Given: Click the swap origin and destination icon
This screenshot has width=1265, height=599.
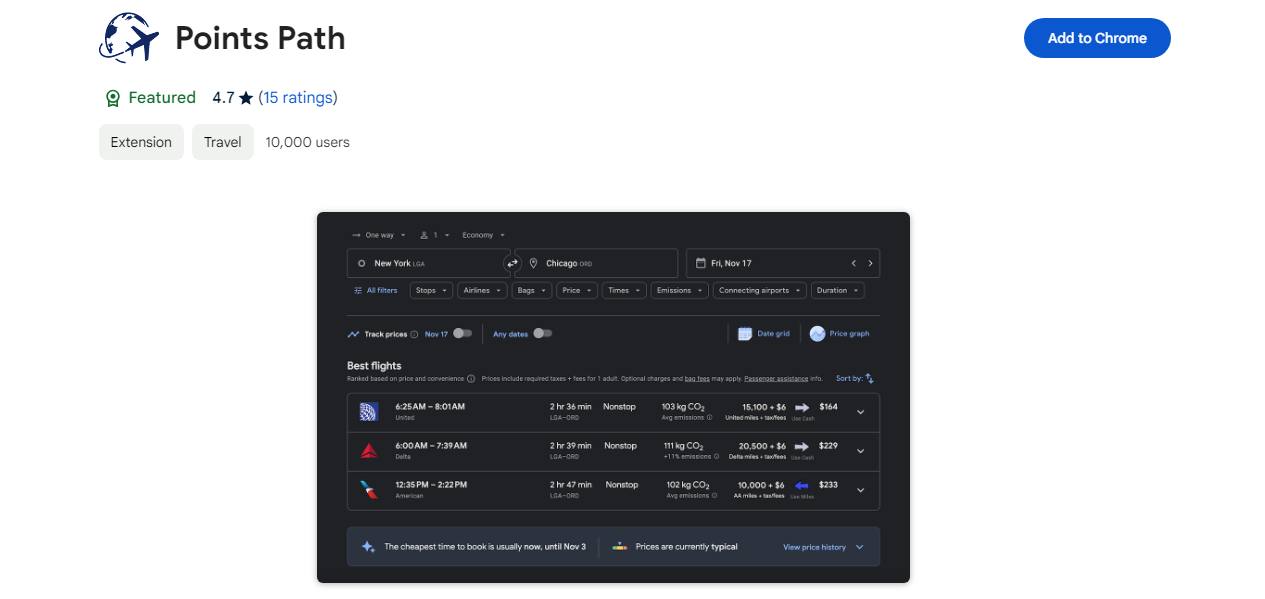Looking at the screenshot, I should pyautogui.click(x=512, y=263).
